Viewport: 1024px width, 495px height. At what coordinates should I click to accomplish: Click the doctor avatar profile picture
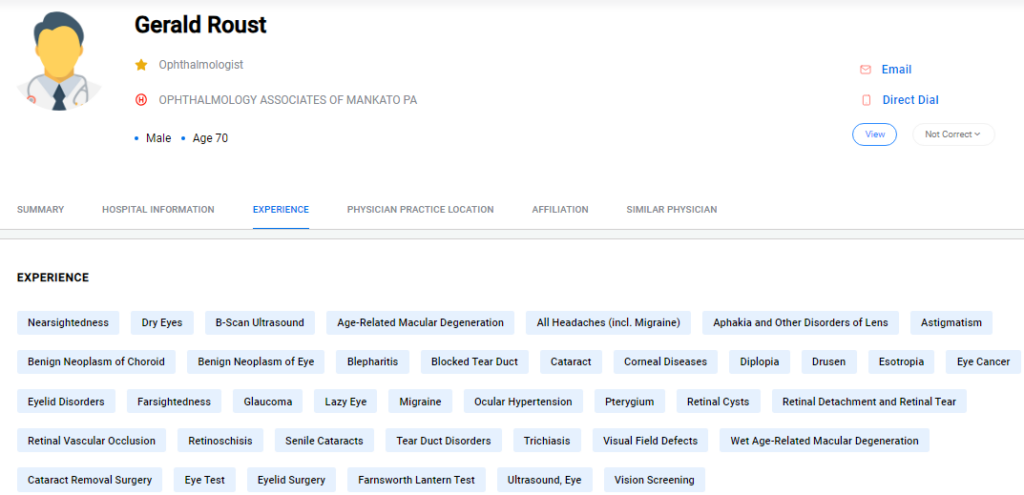pos(59,61)
